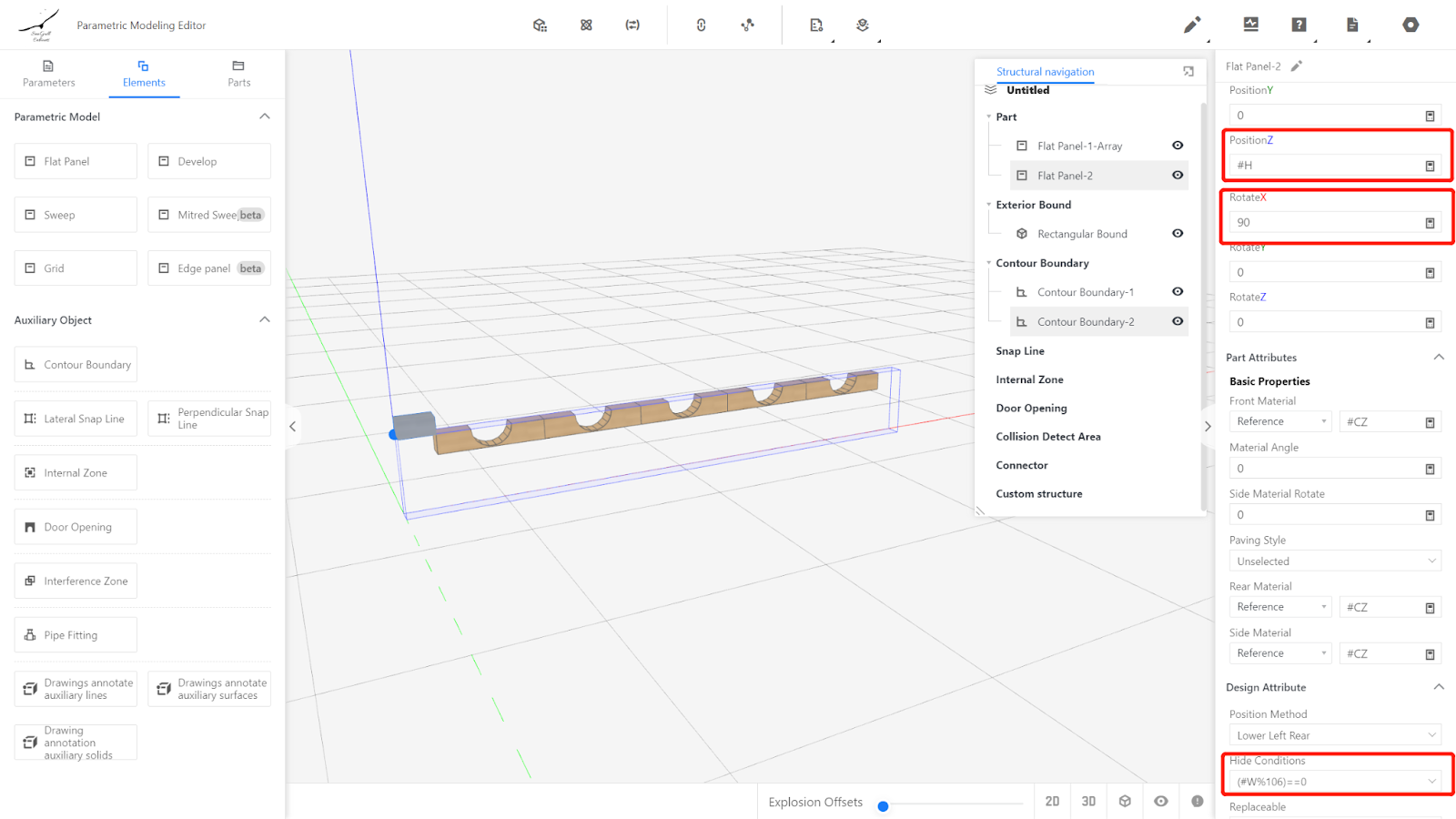Toggle visibility of Rectangular Bound
Viewport: 1456px width, 819px height.
tap(1178, 234)
